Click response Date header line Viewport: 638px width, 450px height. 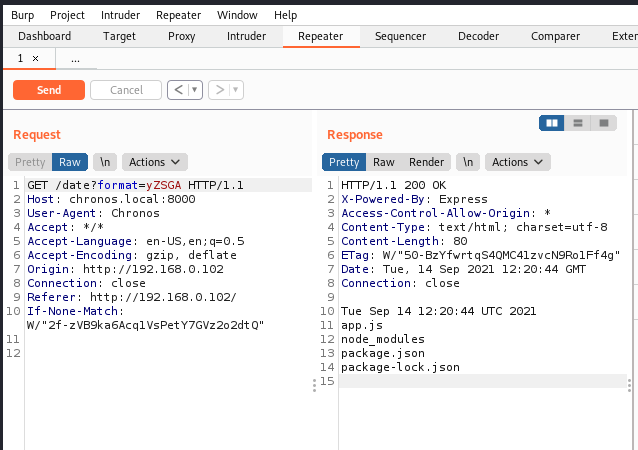(463, 269)
